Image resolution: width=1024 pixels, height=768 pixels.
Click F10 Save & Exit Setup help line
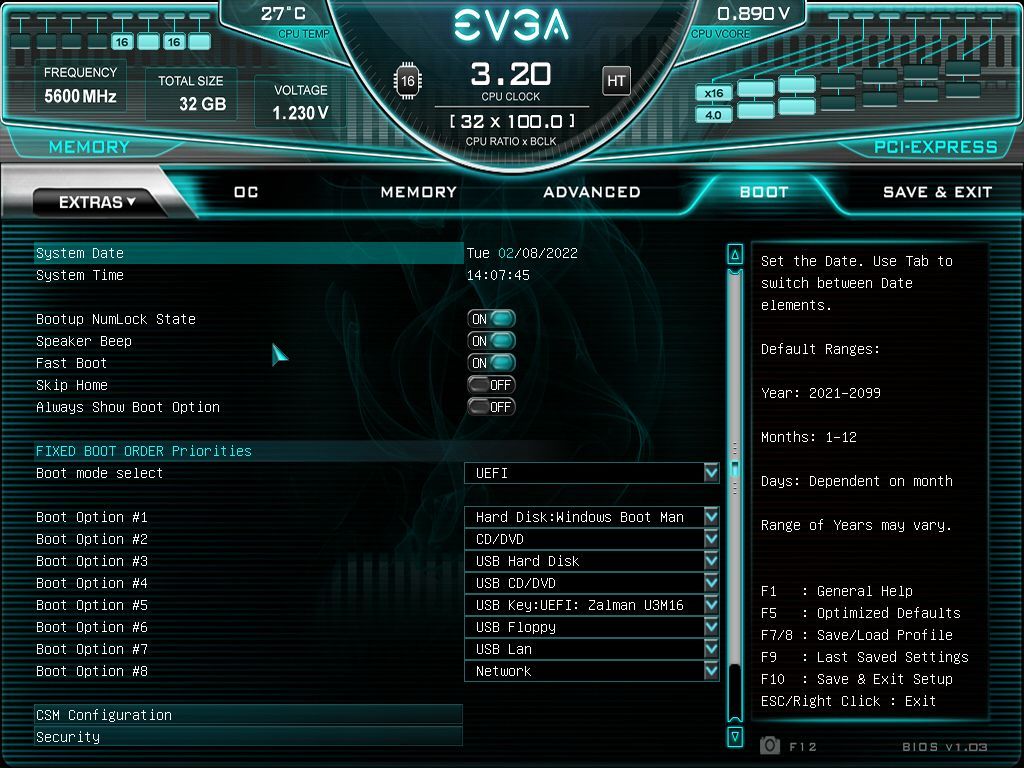pos(857,679)
